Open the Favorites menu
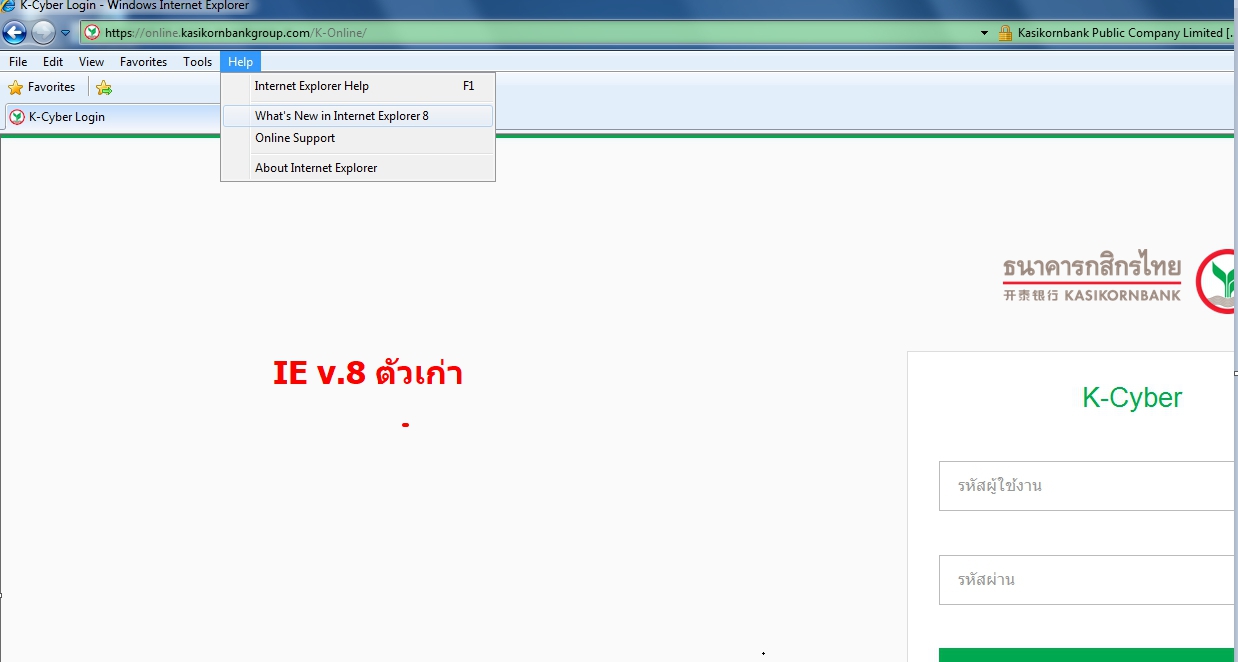The height and width of the screenshot is (662, 1238). pos(144,62)
